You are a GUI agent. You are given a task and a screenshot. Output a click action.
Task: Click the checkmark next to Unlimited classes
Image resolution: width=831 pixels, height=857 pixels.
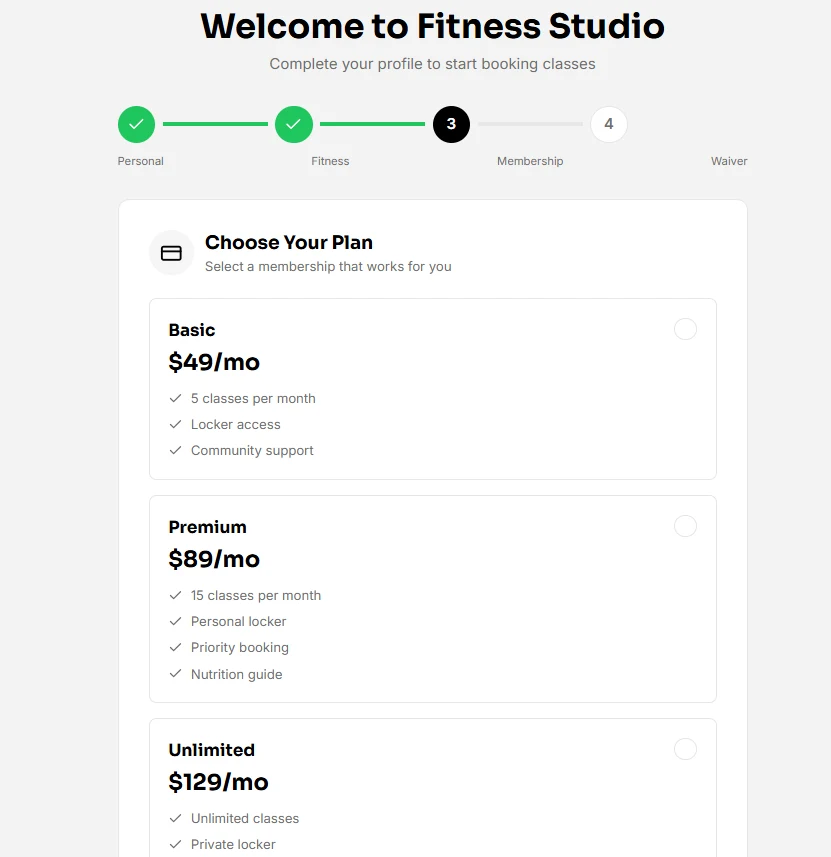176,818
